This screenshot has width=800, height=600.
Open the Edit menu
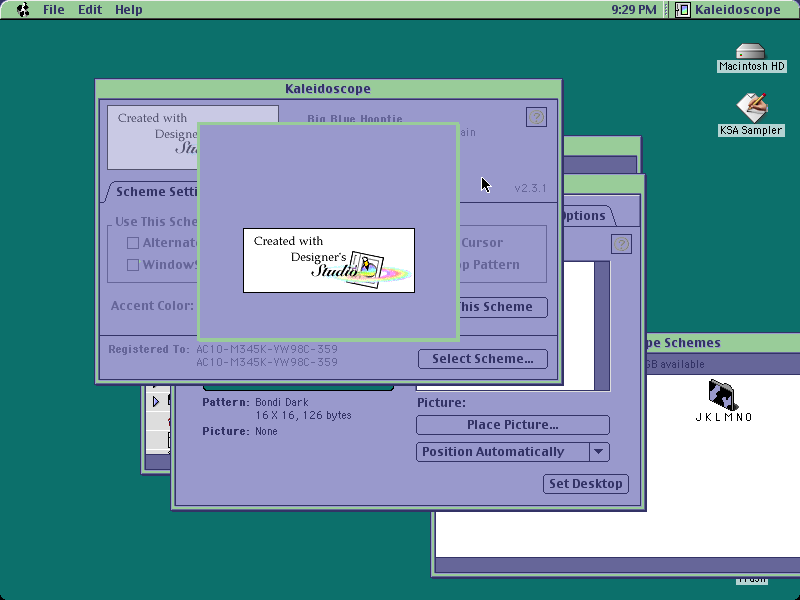(x=90, y=10)
